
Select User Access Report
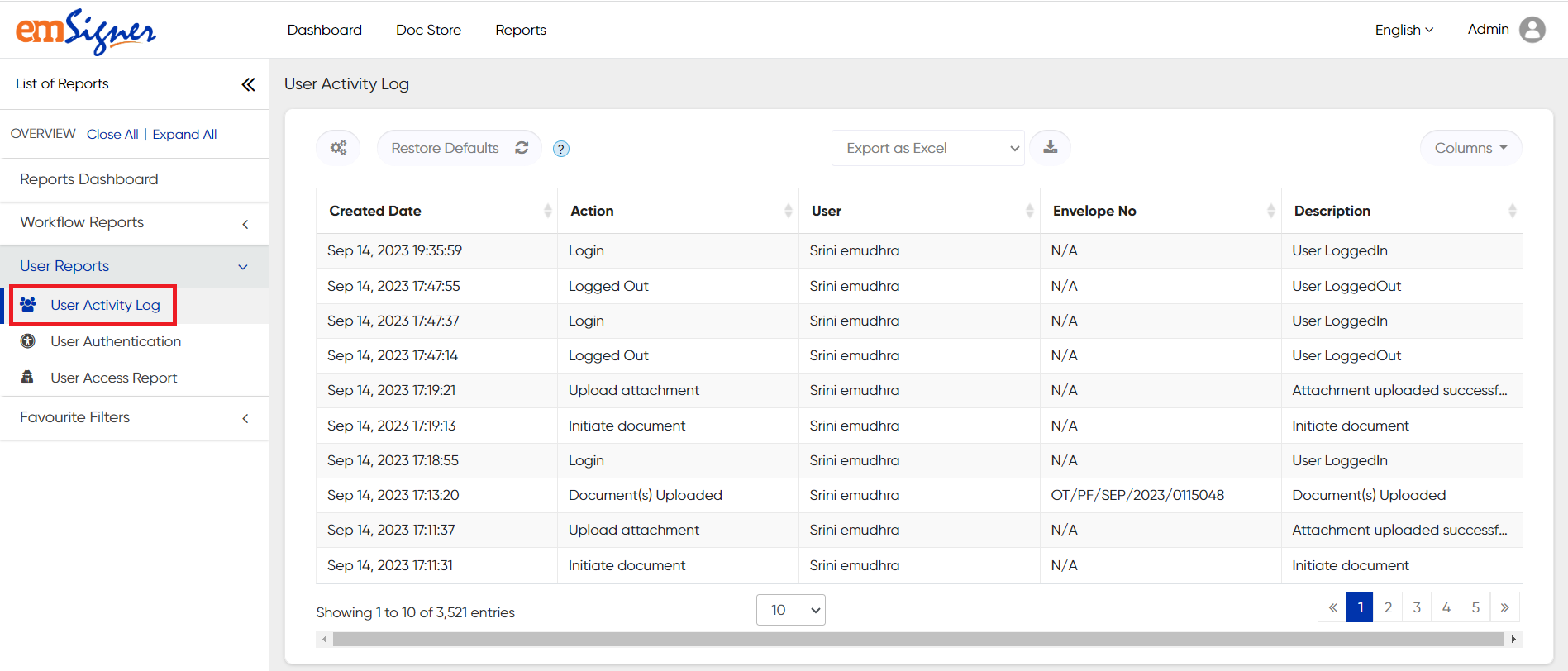point(114,378)
